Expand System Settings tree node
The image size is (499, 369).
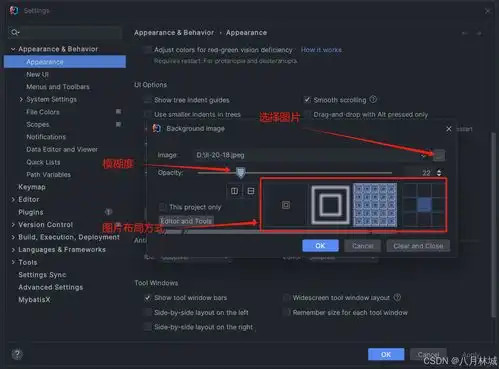pos(21,99)
